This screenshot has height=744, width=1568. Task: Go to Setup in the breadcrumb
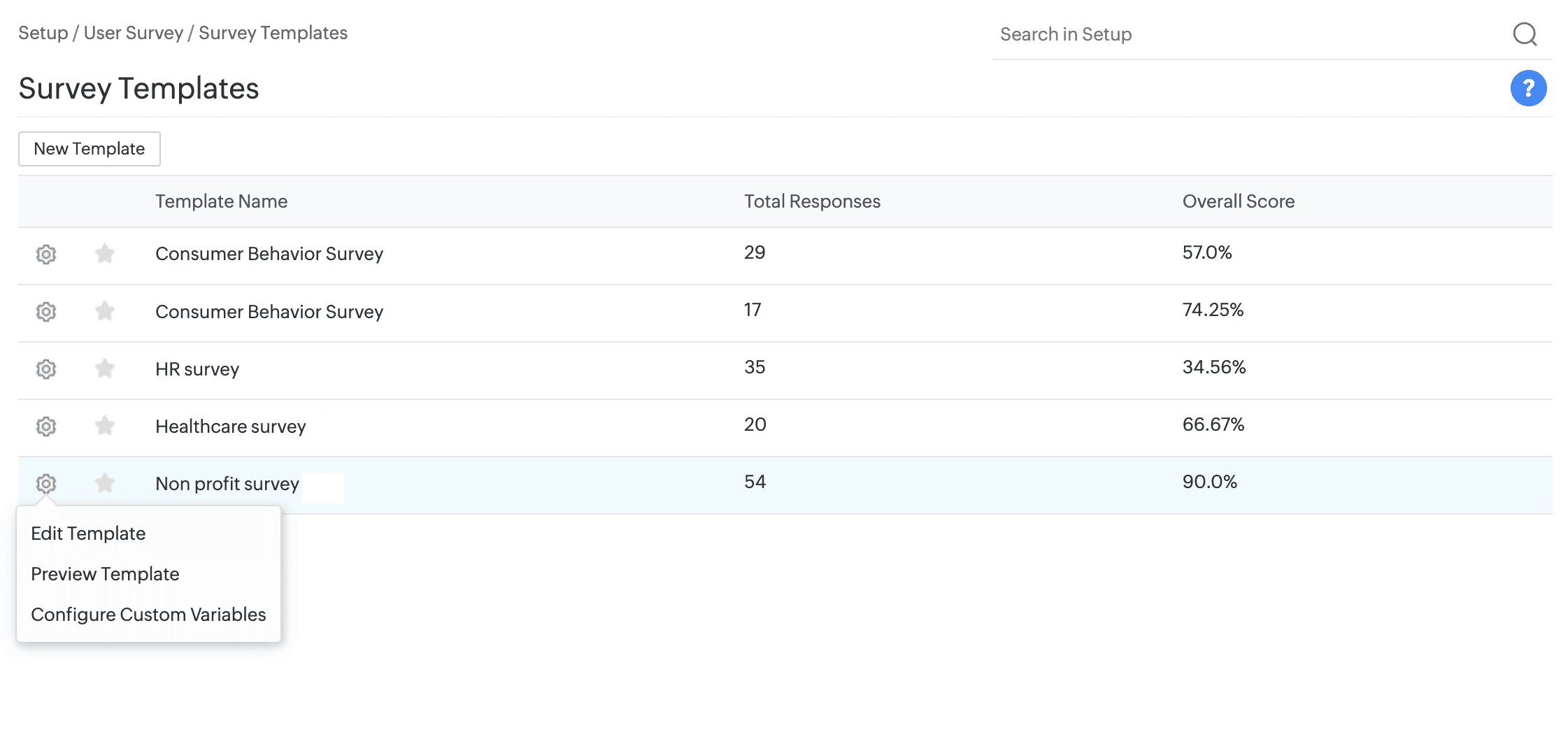tap(43, 33)
